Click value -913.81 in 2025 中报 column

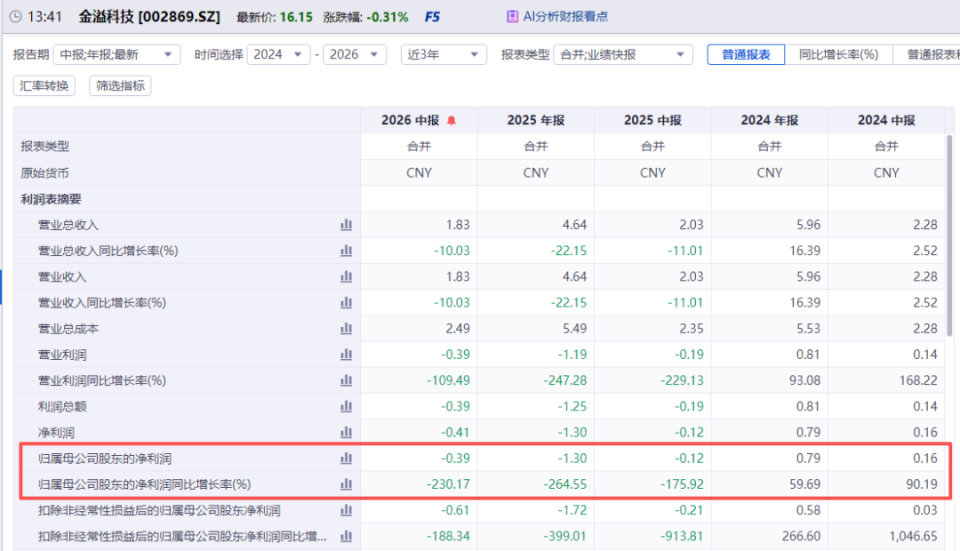point(682,536)
